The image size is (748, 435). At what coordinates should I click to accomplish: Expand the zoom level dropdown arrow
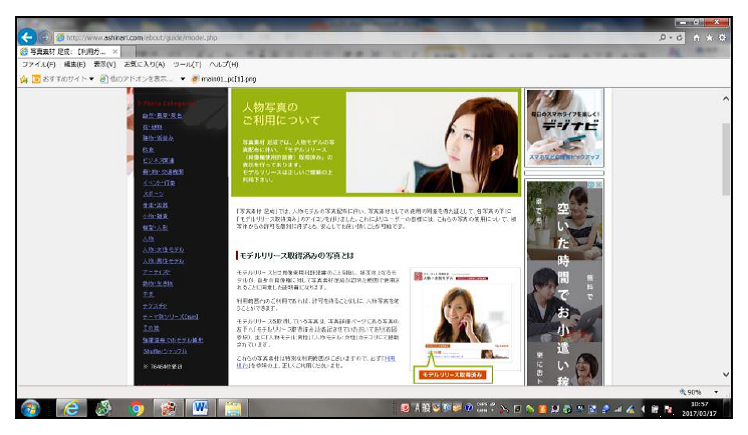pos(716,392)
